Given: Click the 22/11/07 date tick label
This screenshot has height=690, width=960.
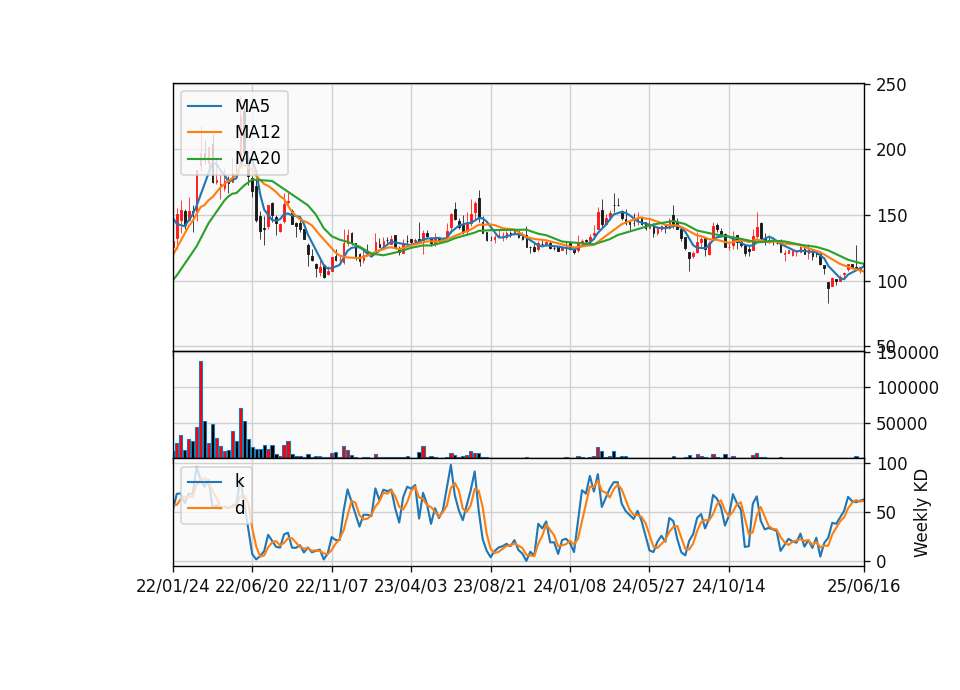Looking at the screenshot, I should tap(331, 586).
